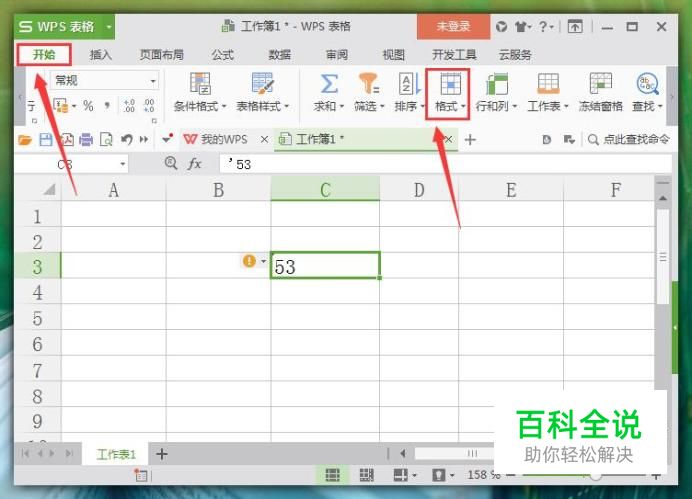Click the save floppy disk icon
Image resolution: width=692 pixels, height=499 pixels.
point(46,140)
